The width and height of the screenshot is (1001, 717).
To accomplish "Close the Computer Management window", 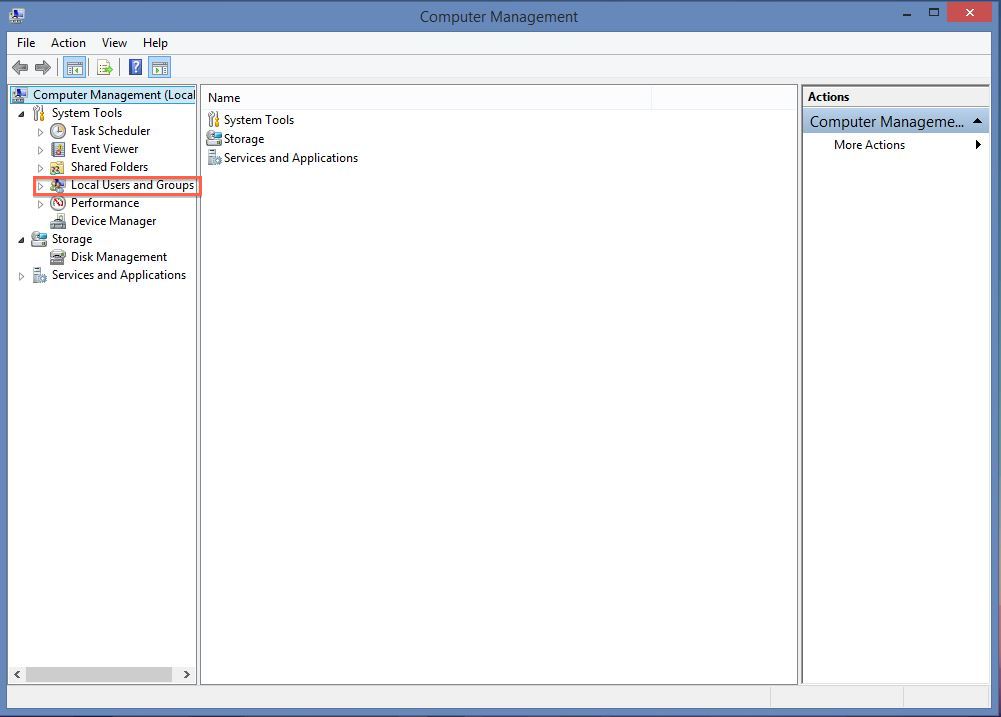I will 969,13.
